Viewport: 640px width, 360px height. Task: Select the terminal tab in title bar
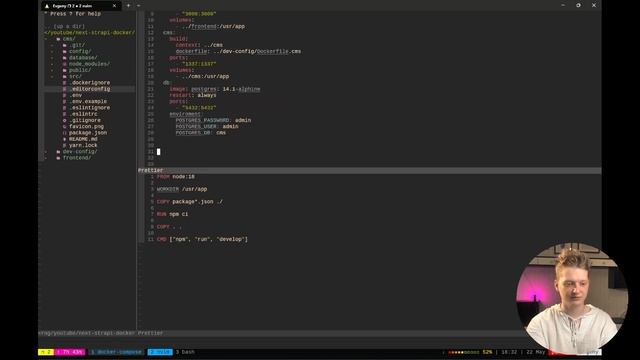coord(81,6)
